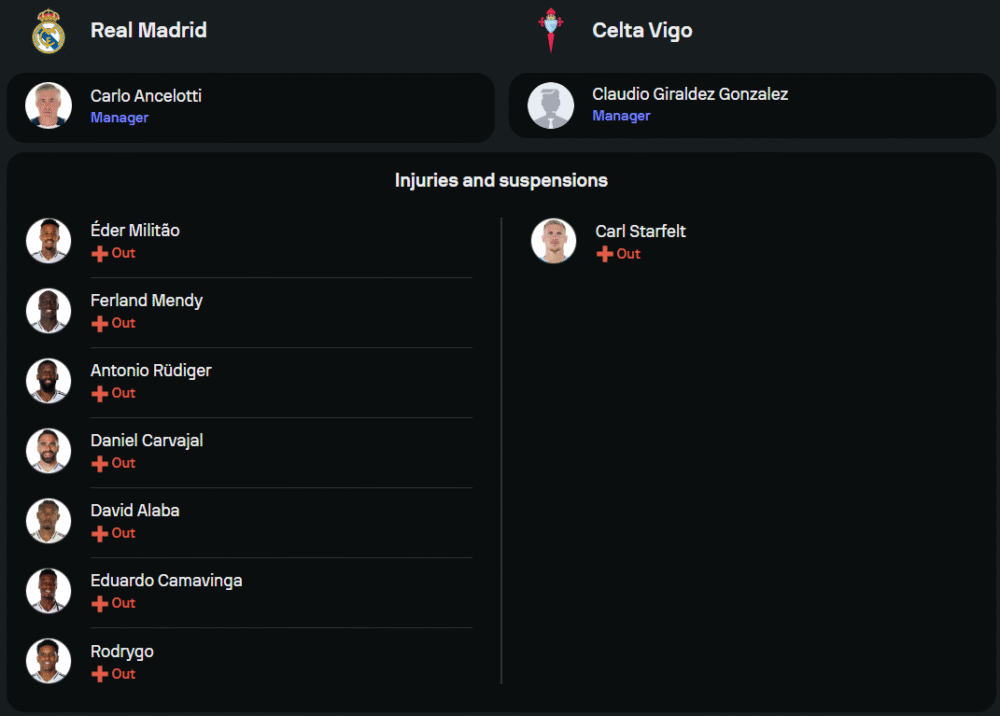Click the injury cross icon under Rodrygo
The width and height of the screenshot is (1000, 716).
99,675
